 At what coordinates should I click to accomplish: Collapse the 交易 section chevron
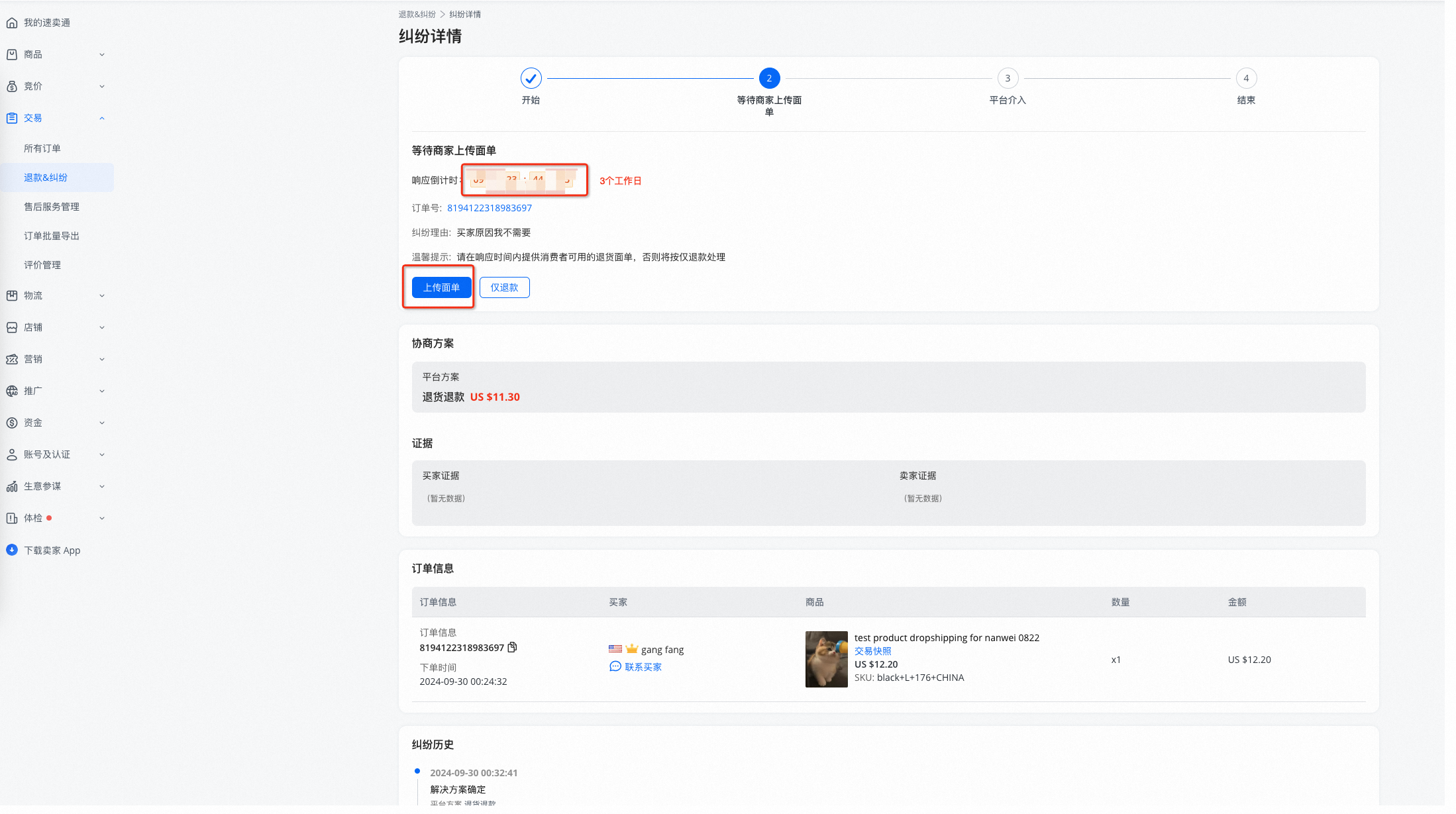102,119
